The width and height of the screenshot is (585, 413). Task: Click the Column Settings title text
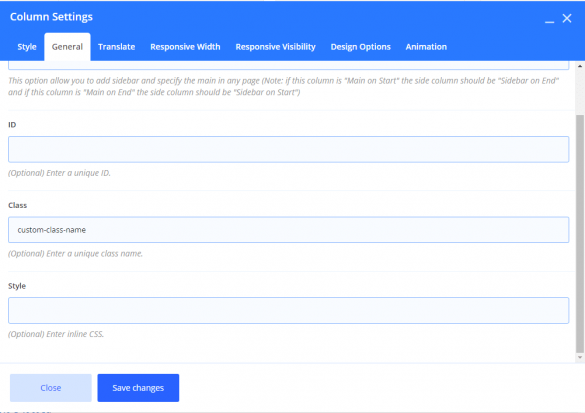[51, 17]
